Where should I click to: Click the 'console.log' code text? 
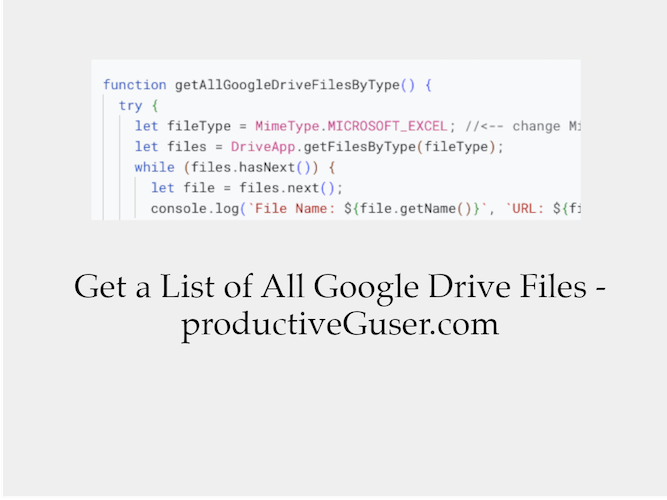coord(195,209)
